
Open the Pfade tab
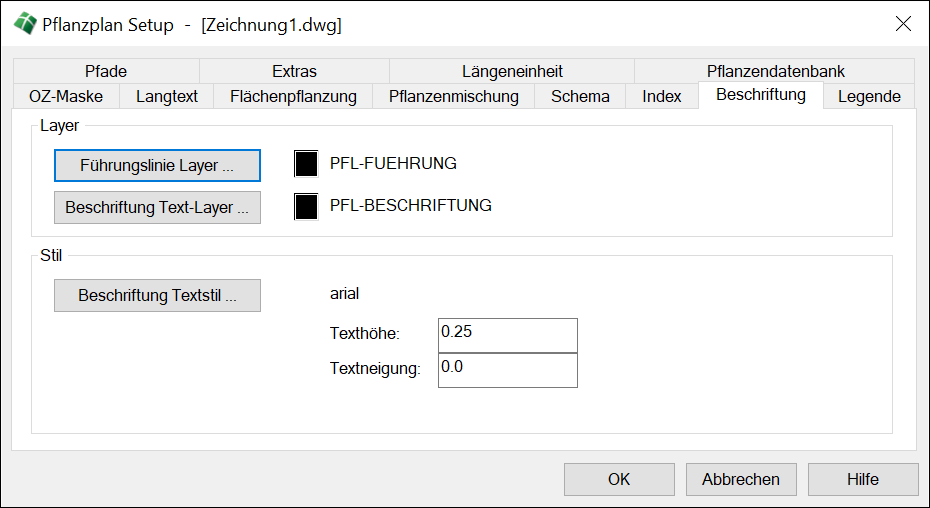106,71
